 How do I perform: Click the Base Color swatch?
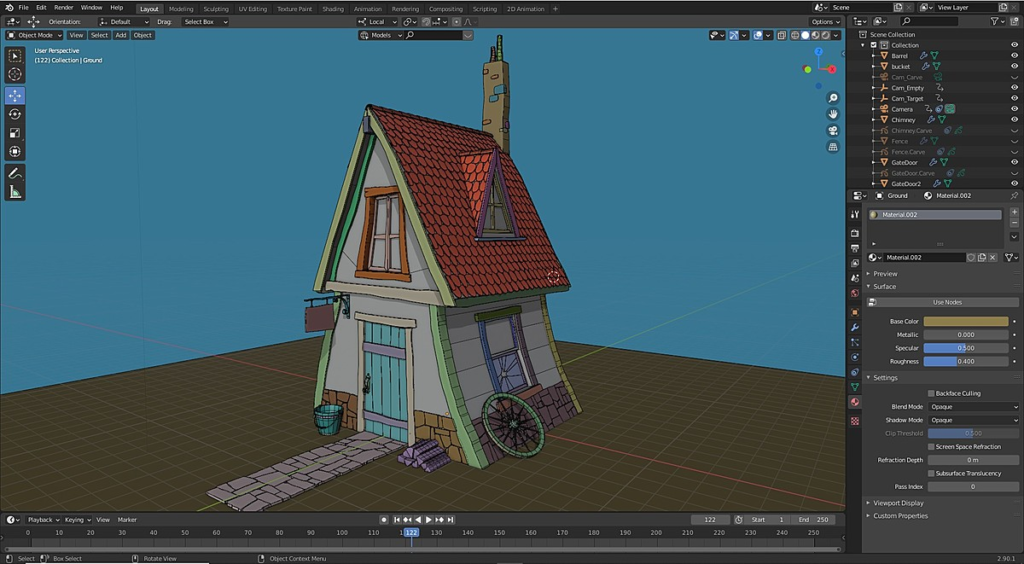(x=965, y=321)
